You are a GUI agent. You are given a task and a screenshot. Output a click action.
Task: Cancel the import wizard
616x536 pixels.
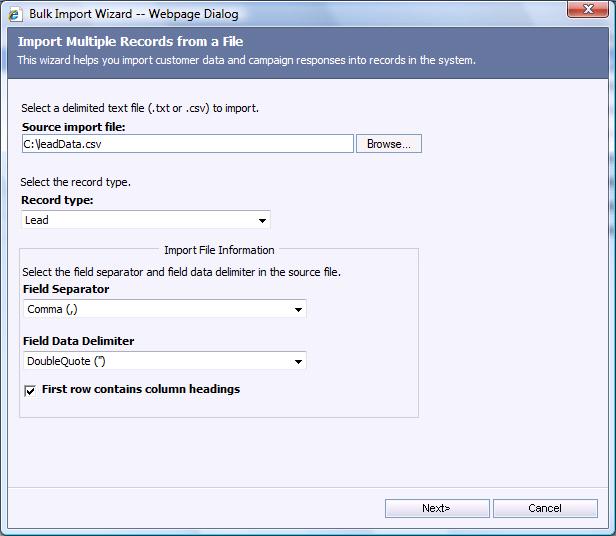click(544, 508)
